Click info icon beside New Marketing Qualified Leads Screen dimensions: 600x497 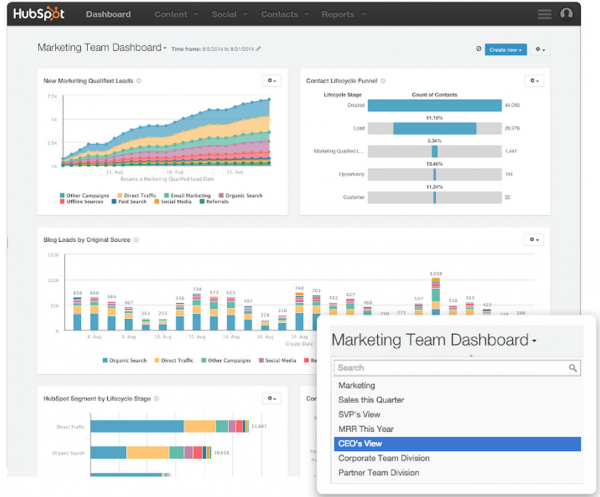point(139,81)
